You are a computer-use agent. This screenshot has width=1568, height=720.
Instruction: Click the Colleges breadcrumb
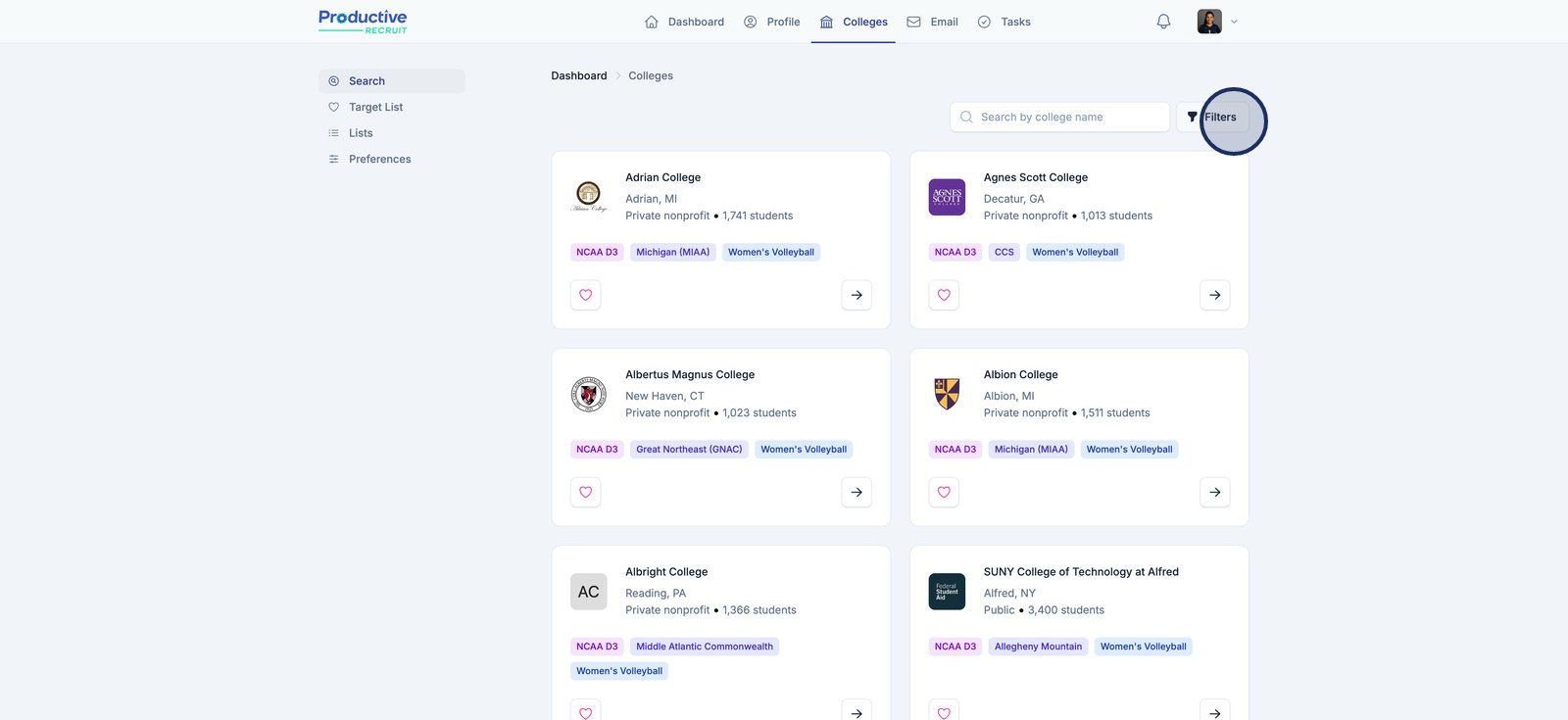pyautogui.click(x=651, y=75)
